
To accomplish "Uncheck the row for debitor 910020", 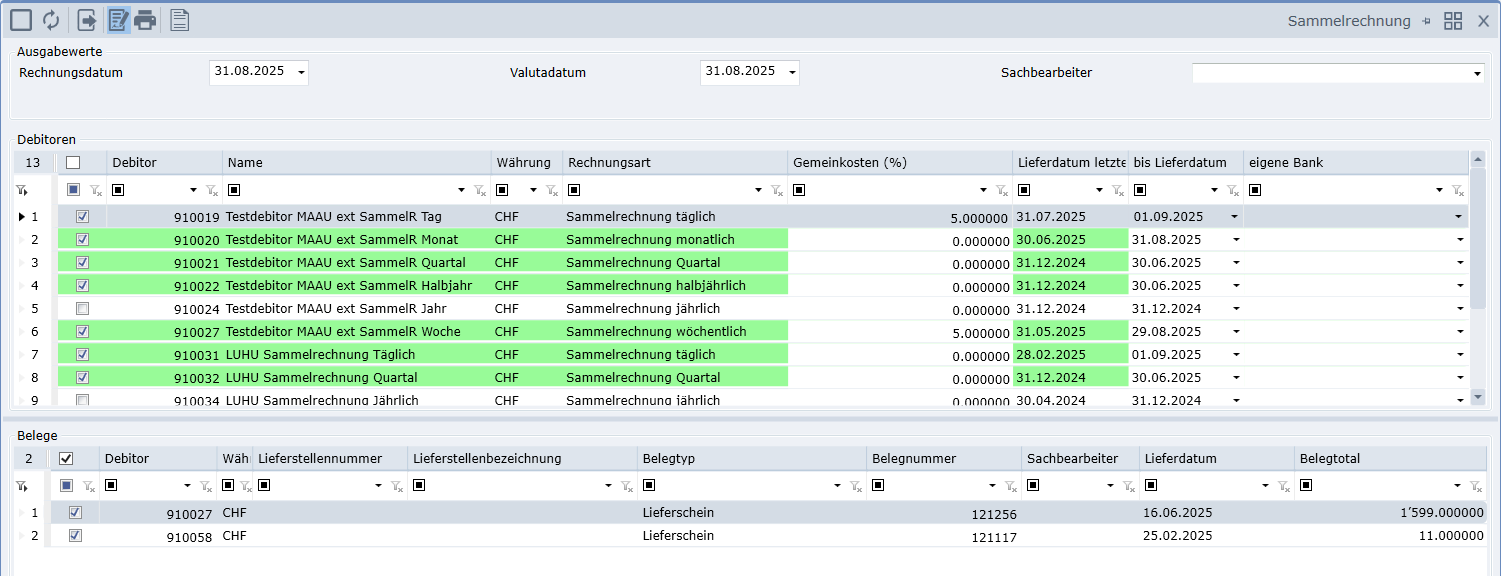I will pos(83,240).
